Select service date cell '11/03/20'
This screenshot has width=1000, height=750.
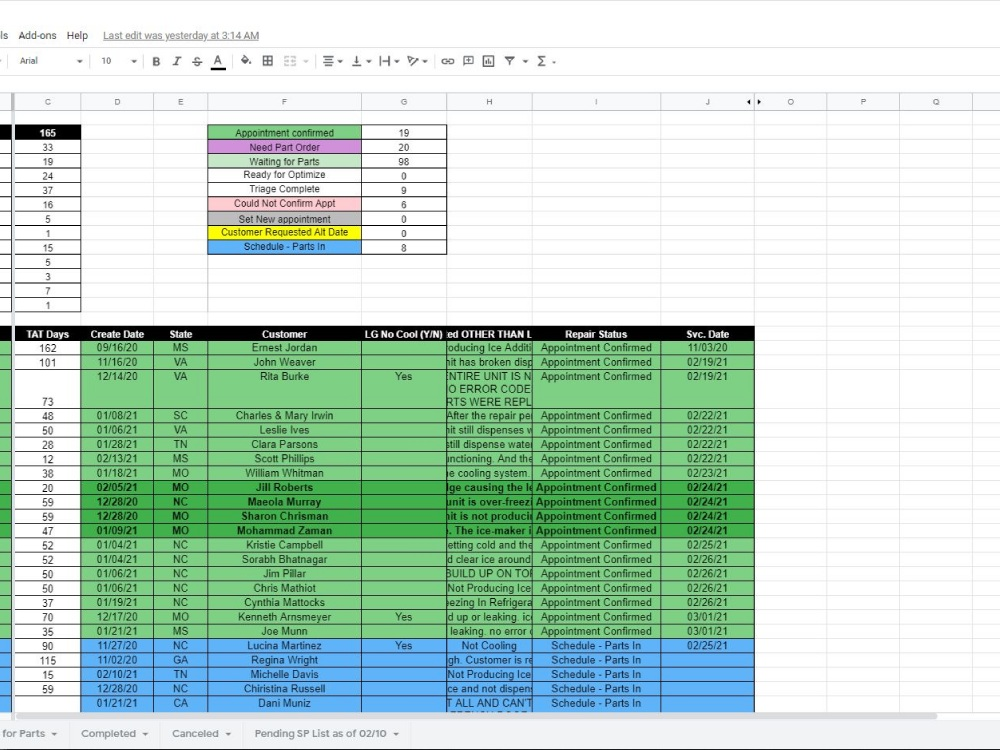[707, 348]
